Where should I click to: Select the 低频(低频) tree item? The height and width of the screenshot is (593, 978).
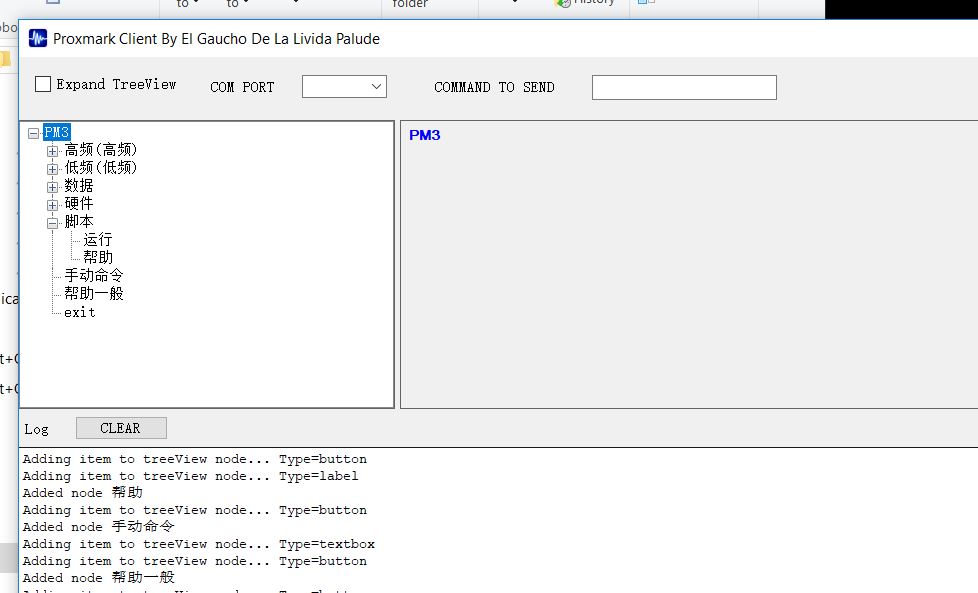(x=100, y=168)
